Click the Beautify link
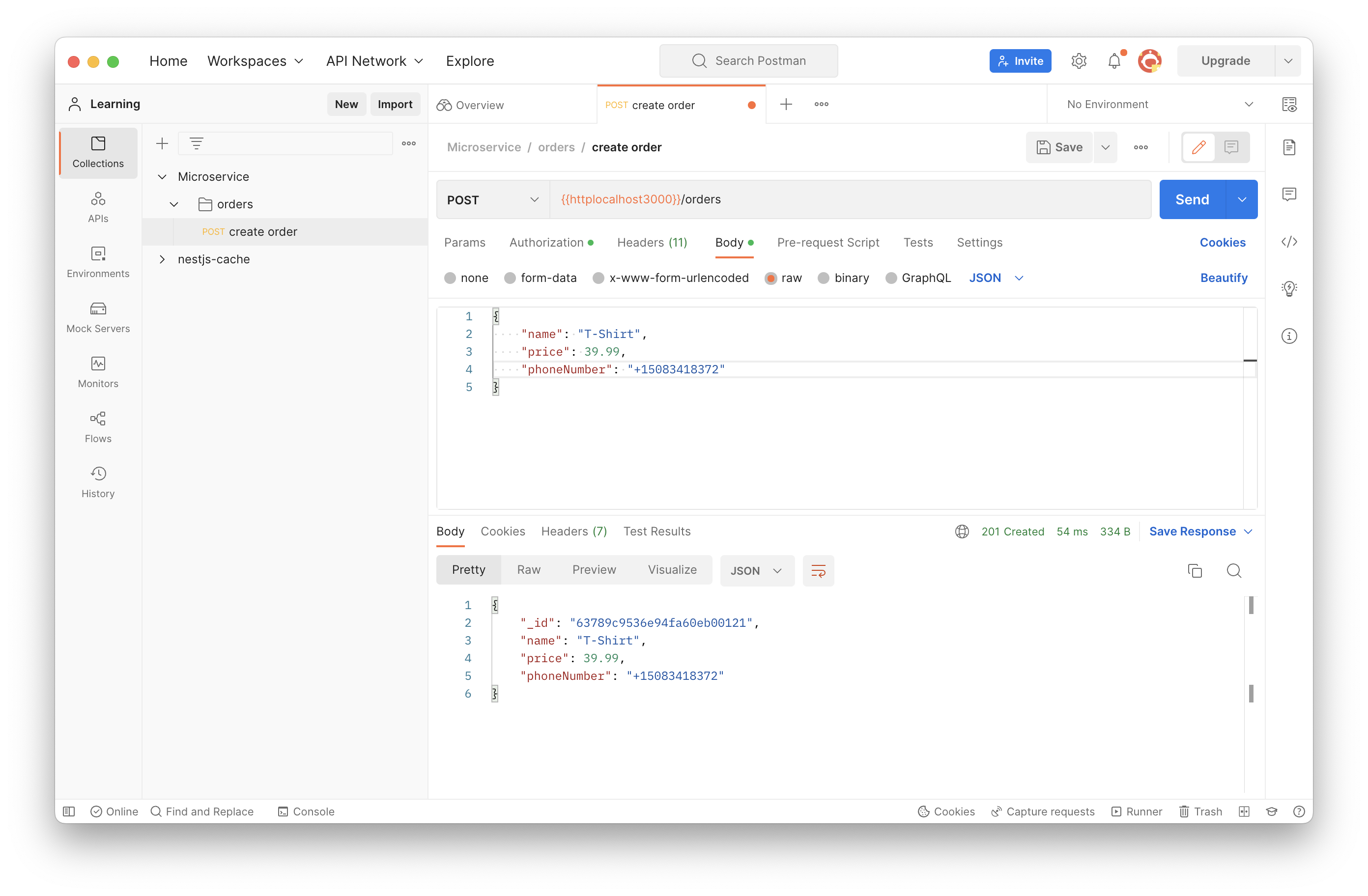Image resolution: width=1368 pixels, height=896 pixels. click(x=1223, y=278)
